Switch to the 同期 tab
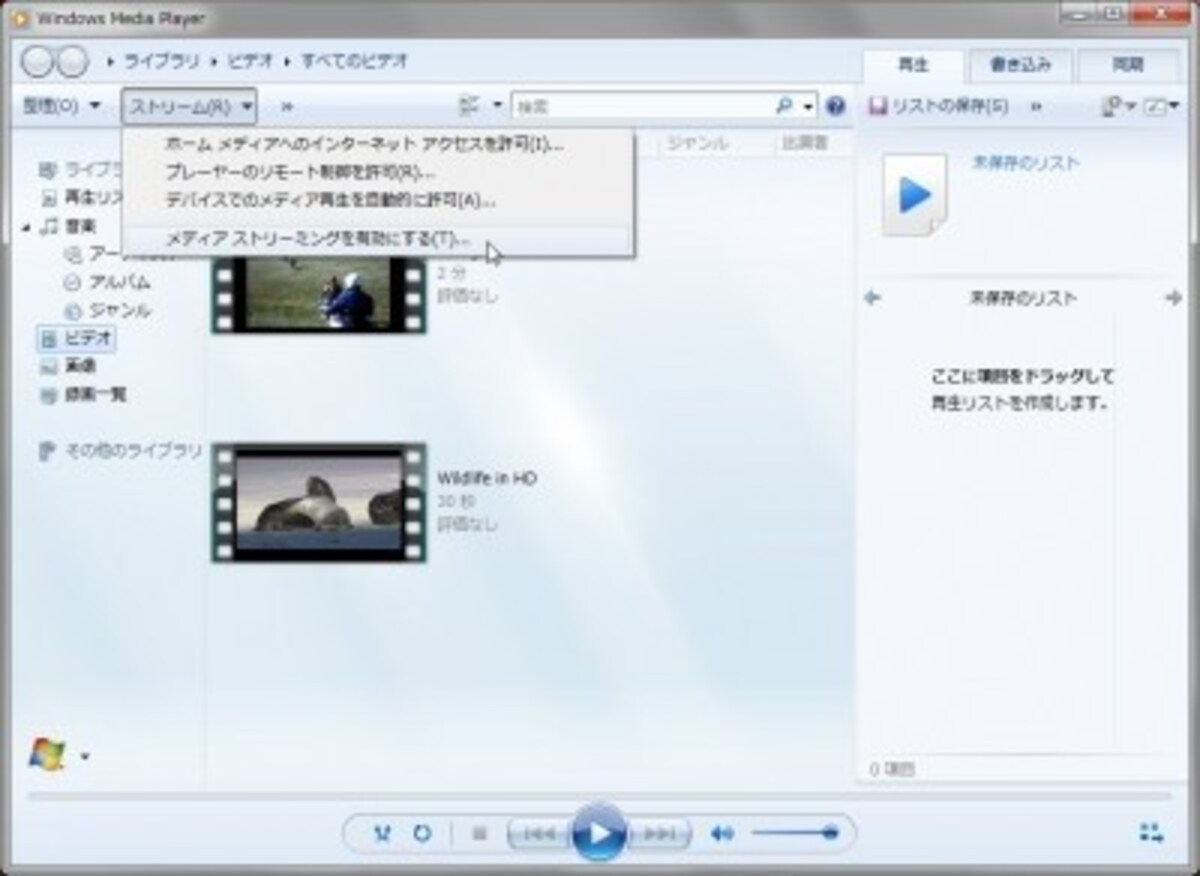Screen dimensions: 1200x876 click(x=1128, y=65)
